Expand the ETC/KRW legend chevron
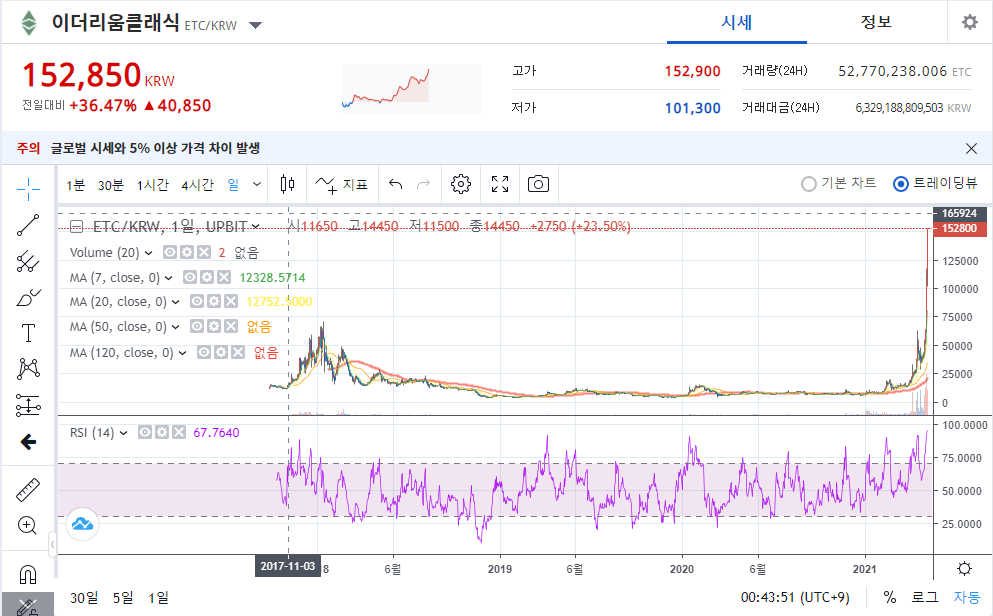 coord(255,227)
